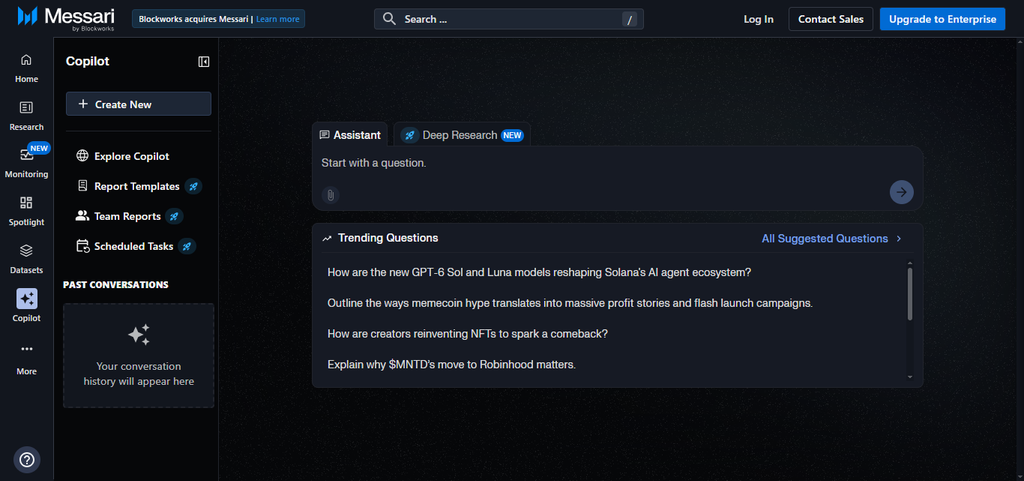Screen dimensions: 1024x481
Task: Open Report Templates
Action: point(137,187)
